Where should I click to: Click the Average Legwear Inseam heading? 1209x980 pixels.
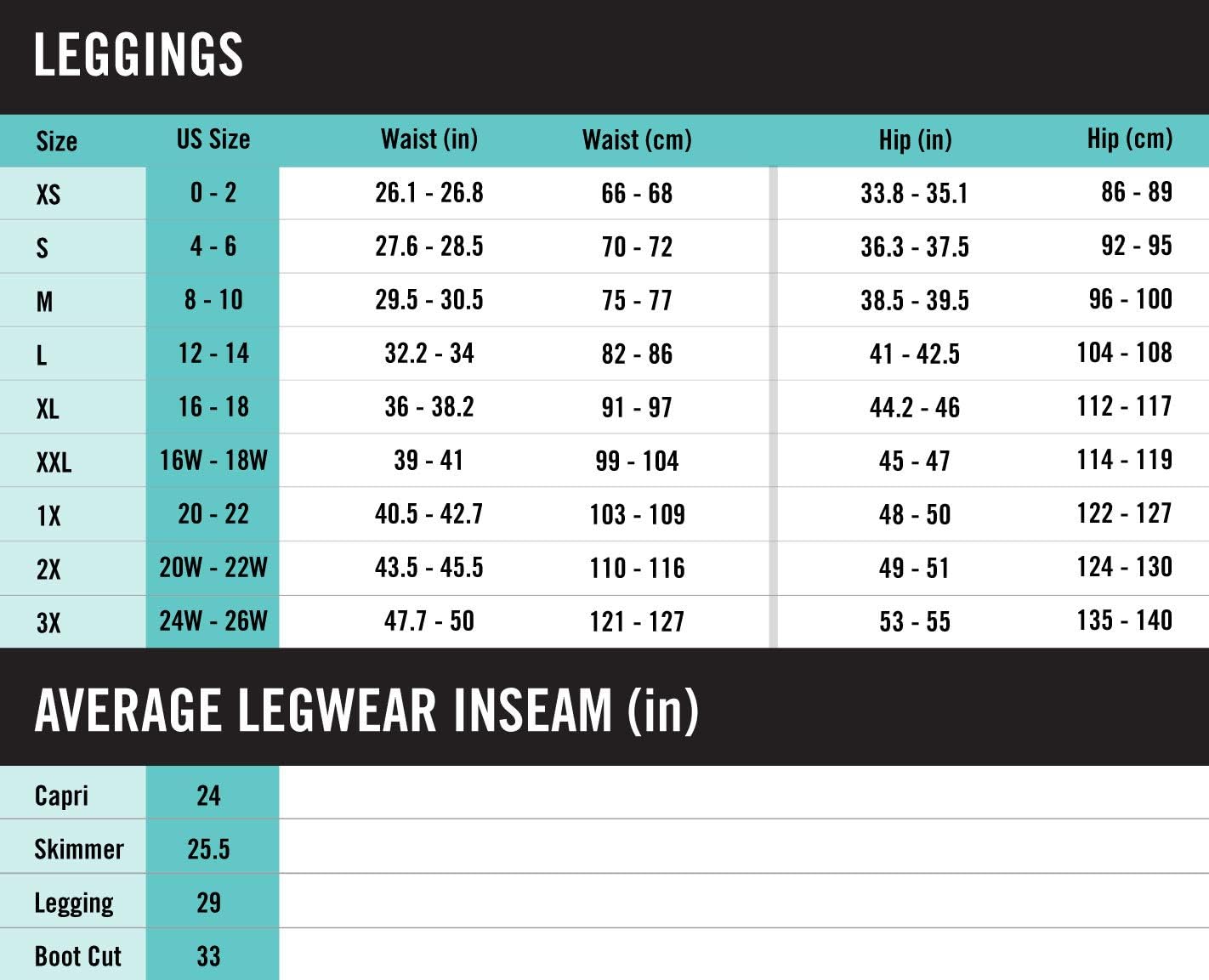tap(366, 710)
